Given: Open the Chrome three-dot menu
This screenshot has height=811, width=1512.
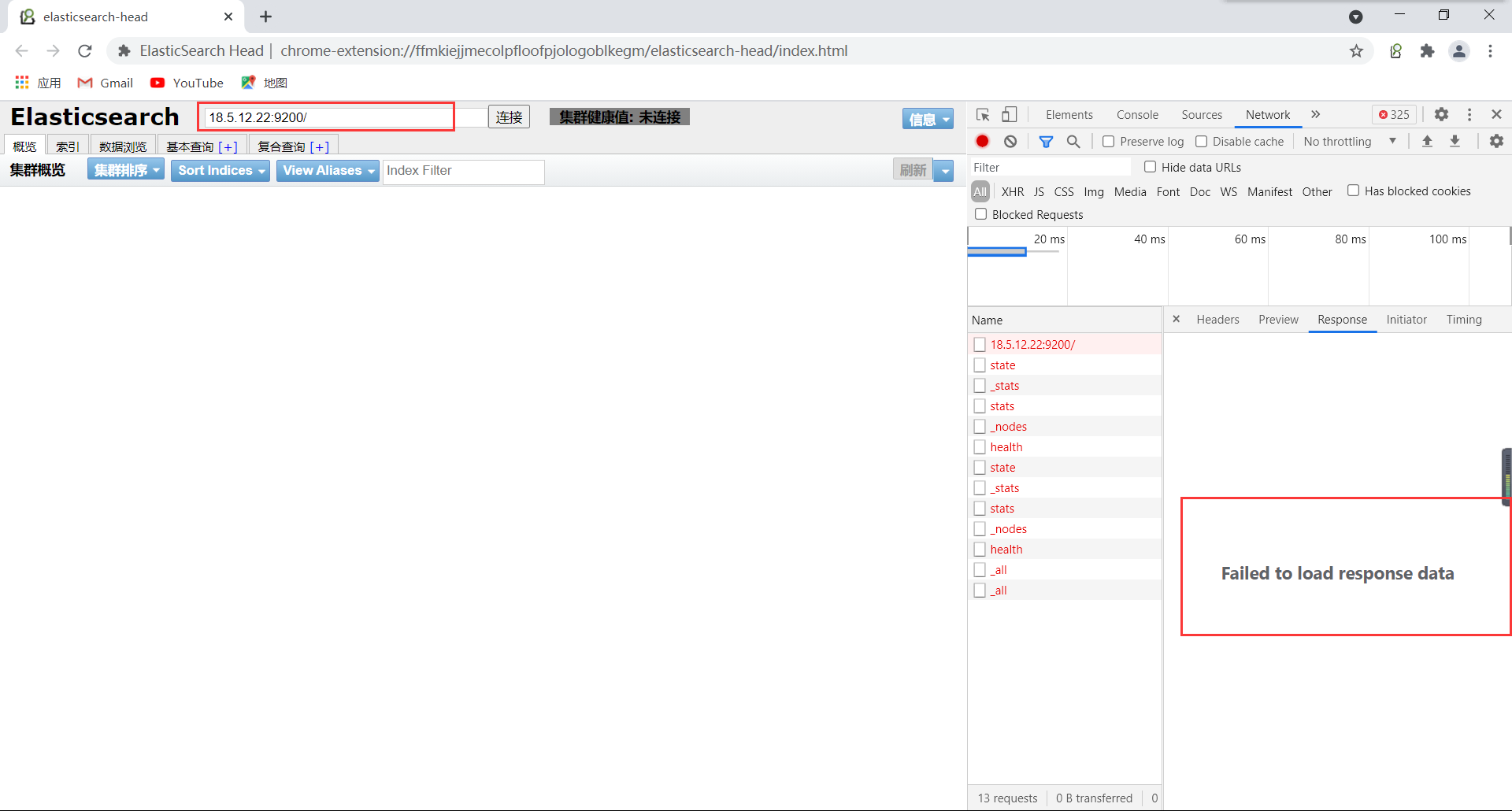Looking at the screenshot, I should [1490, 51].
